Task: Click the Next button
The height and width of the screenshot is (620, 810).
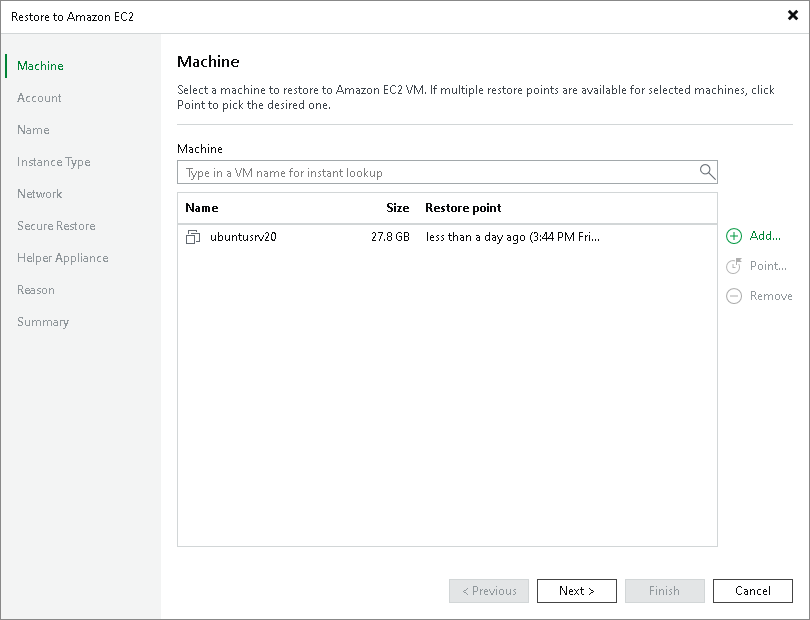Action: (x=577, y=591)
